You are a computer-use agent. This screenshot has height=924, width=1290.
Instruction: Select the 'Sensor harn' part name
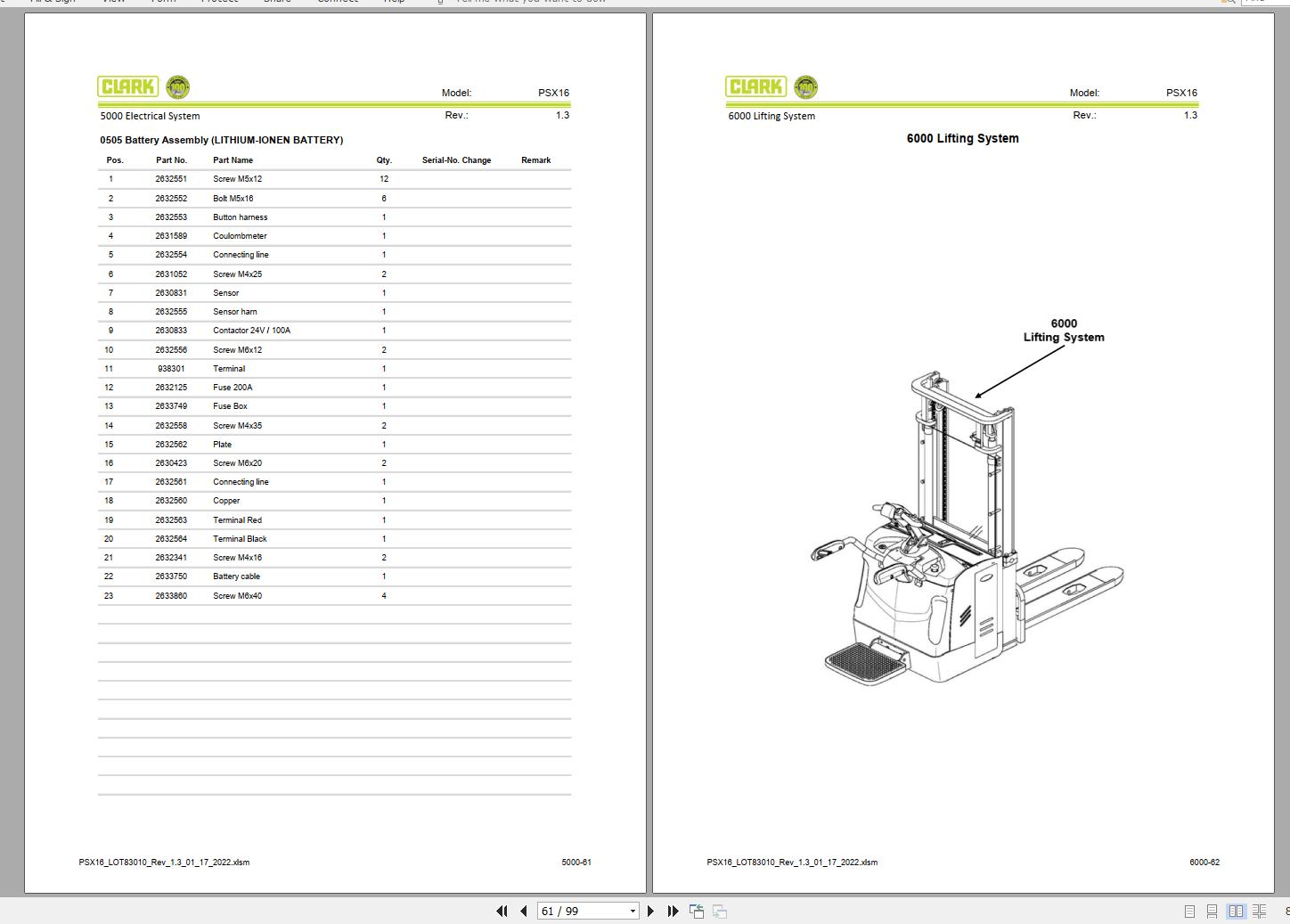click(234, 312)
